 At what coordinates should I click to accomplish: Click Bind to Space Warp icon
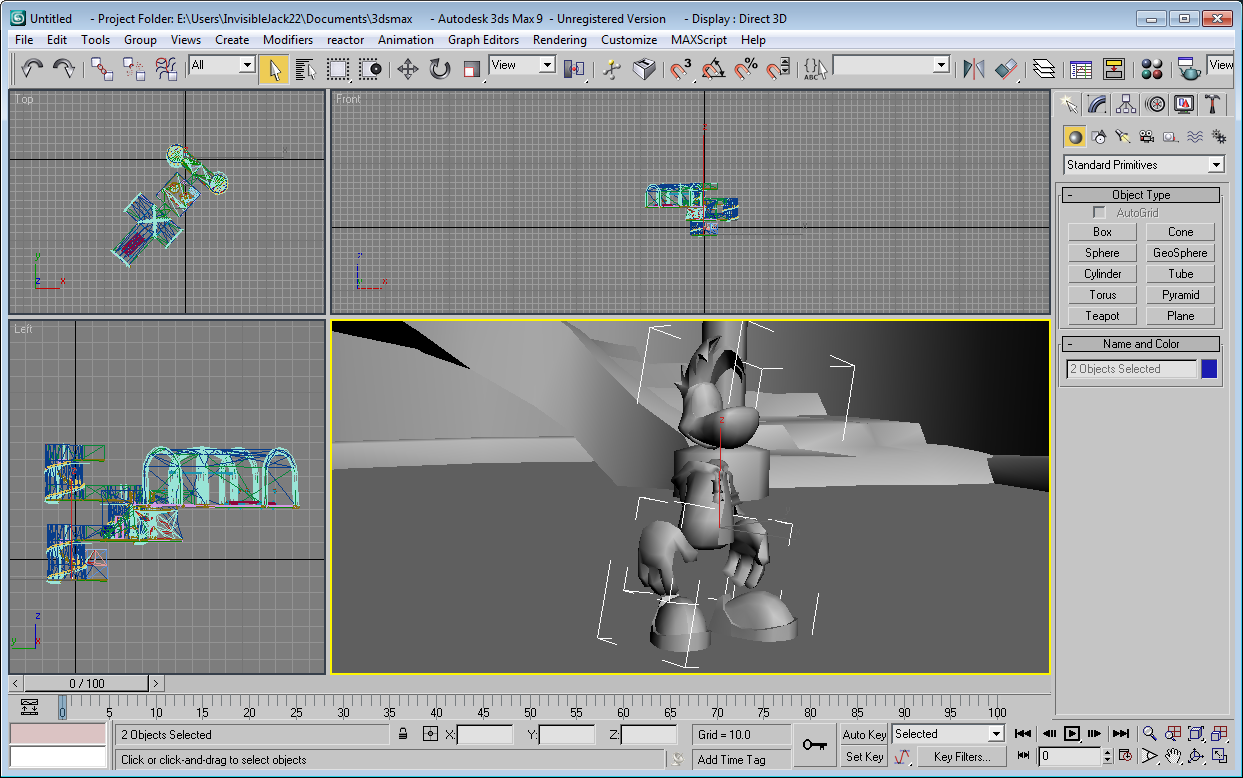pyautogui.click(x=166, y=68)
